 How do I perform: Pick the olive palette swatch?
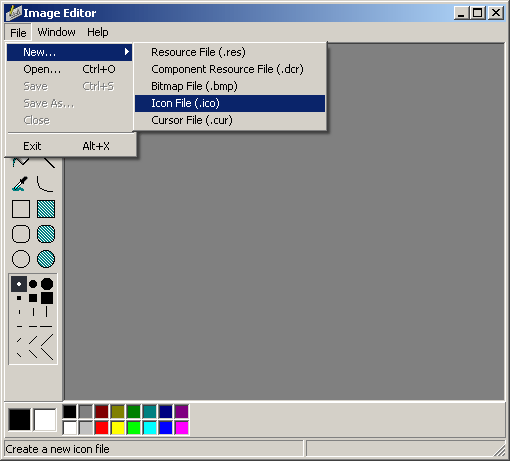point(118,412)
